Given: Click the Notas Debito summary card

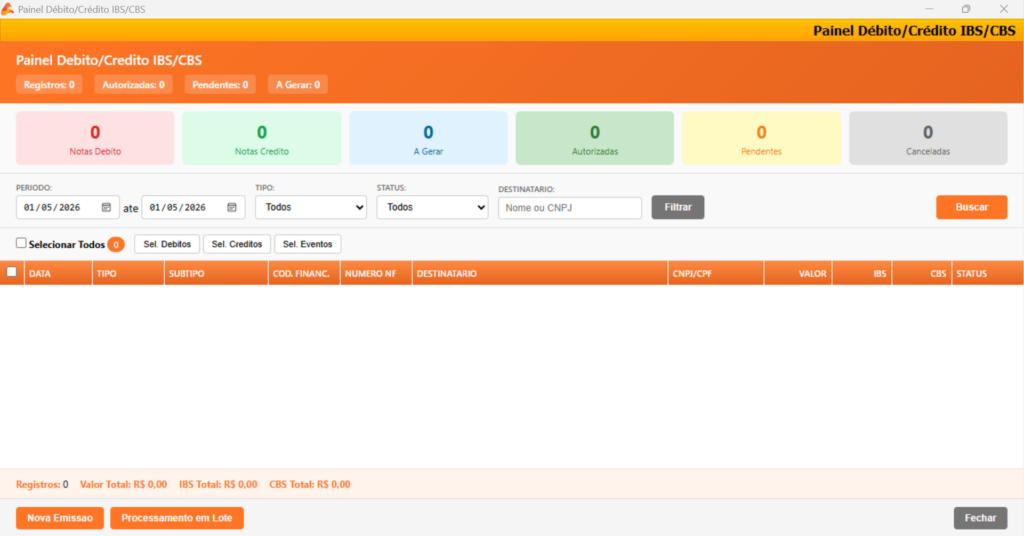Looking at the screenshot, I should [95, 138].
